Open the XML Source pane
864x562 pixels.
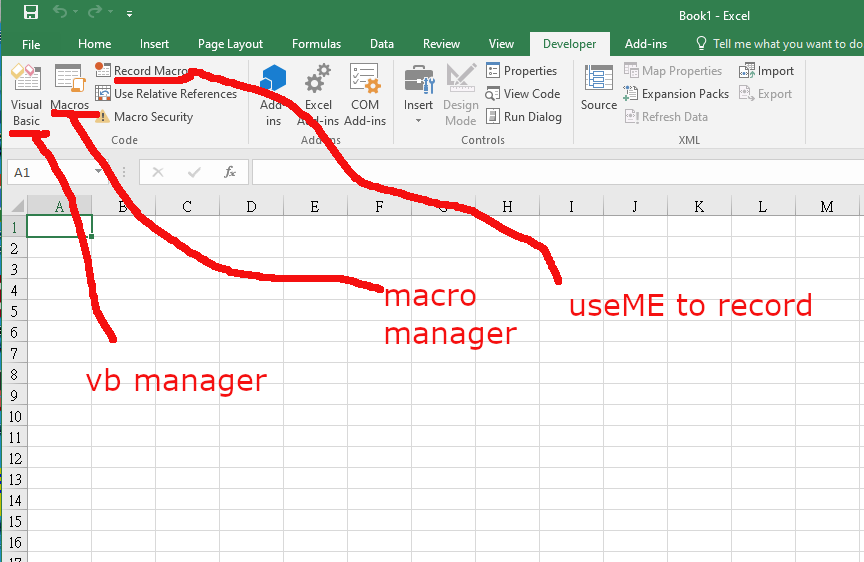click(599, 88)
